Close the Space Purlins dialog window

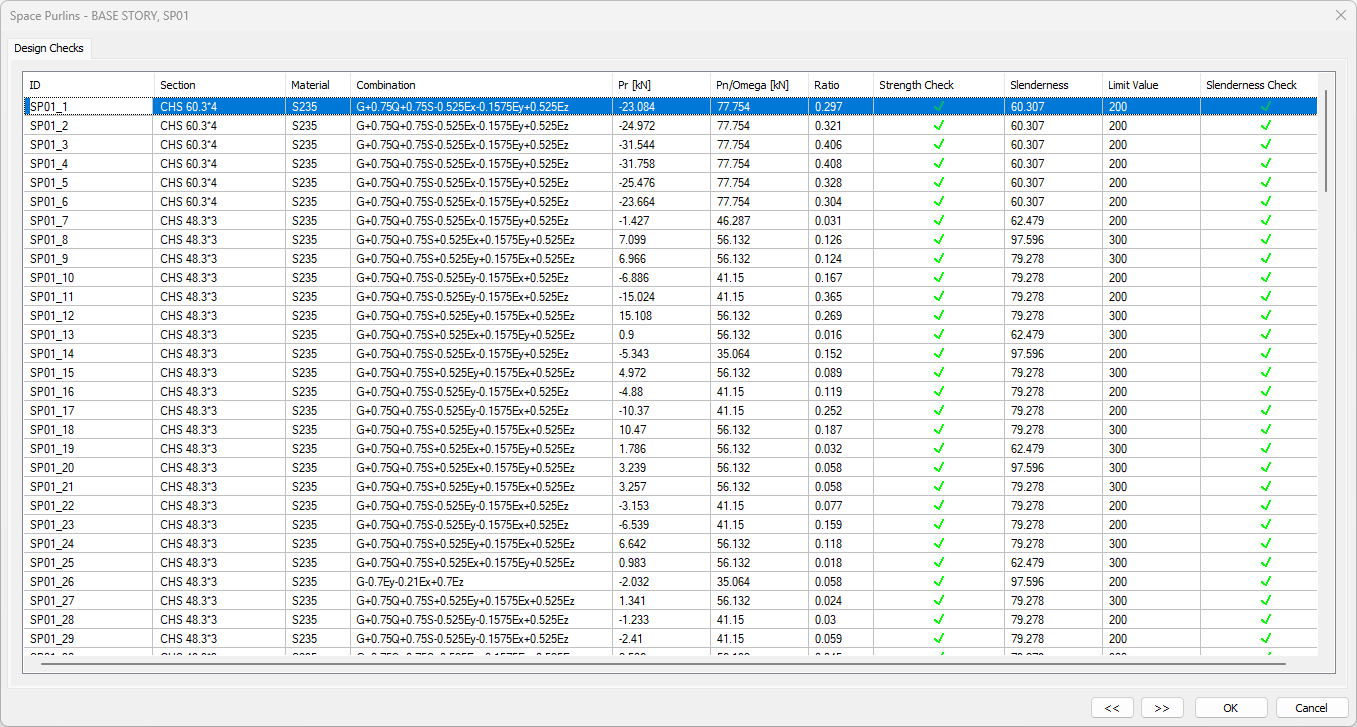click(1340, 15)
